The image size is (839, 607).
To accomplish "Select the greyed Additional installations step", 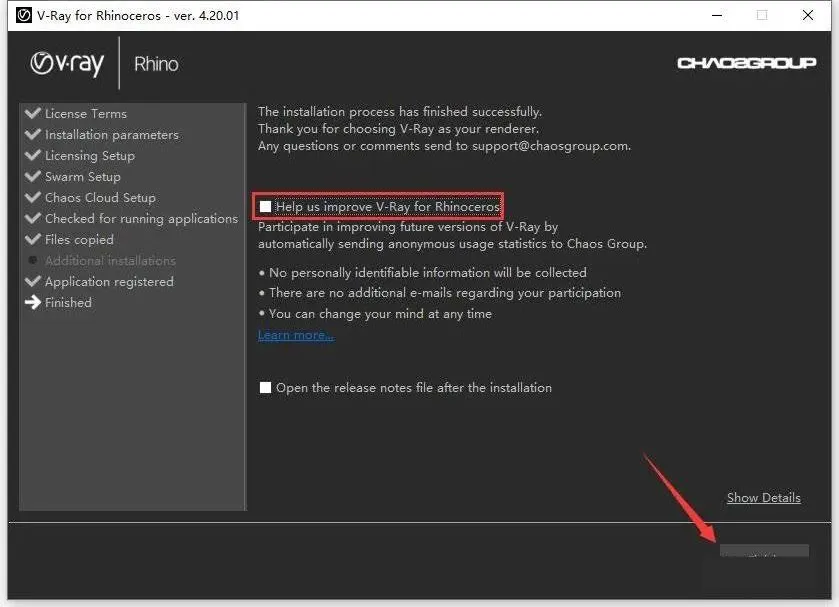I will 110,261.
